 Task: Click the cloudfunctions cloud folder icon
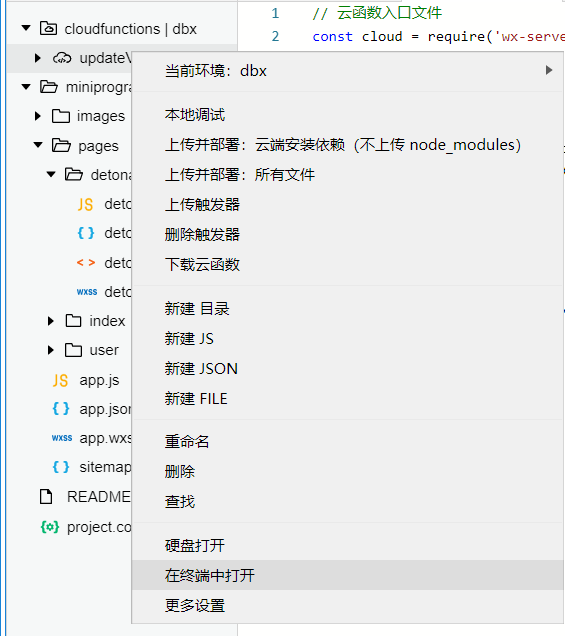pos(48,28)
